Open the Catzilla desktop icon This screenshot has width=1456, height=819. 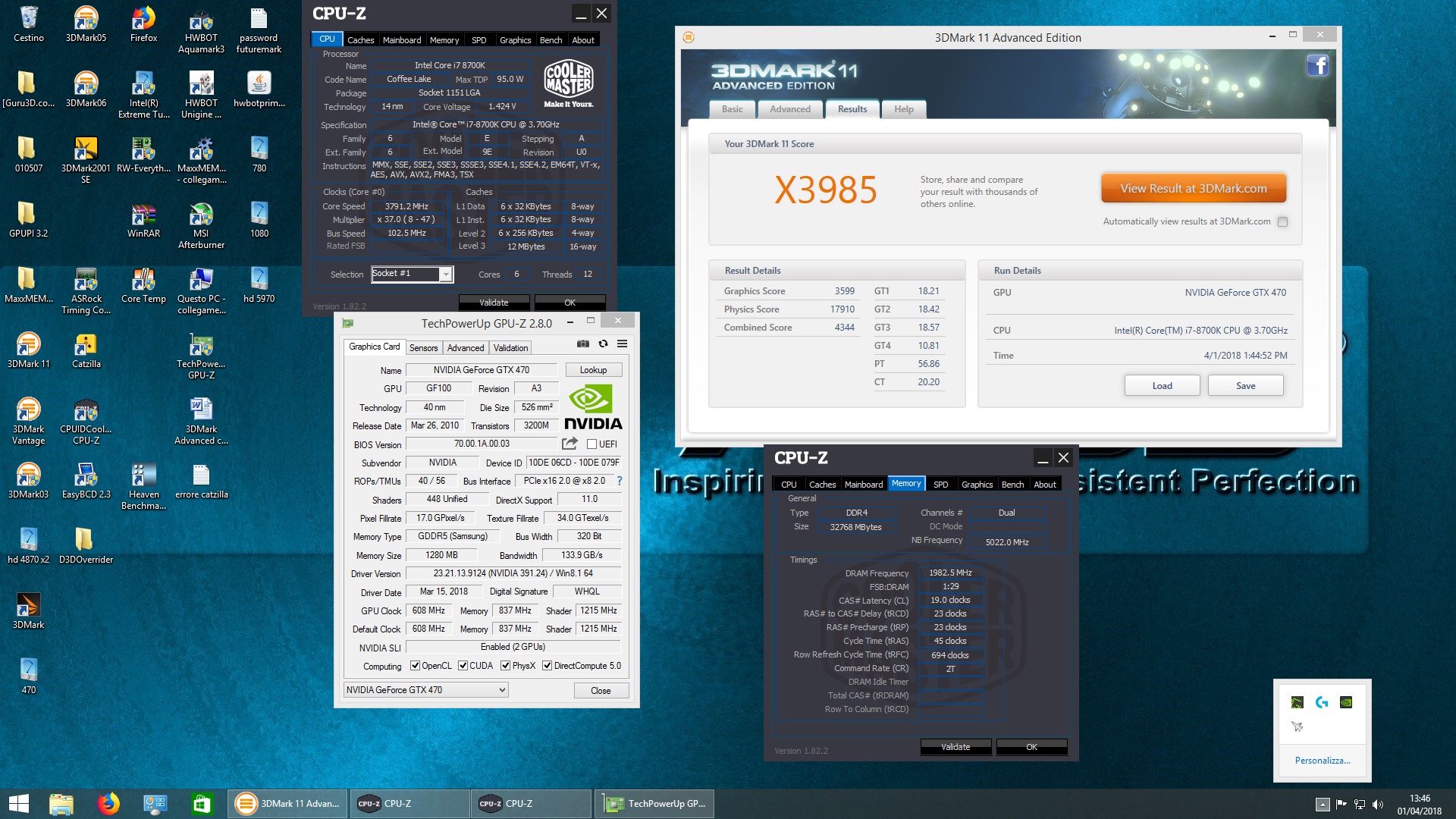[86, 350]
